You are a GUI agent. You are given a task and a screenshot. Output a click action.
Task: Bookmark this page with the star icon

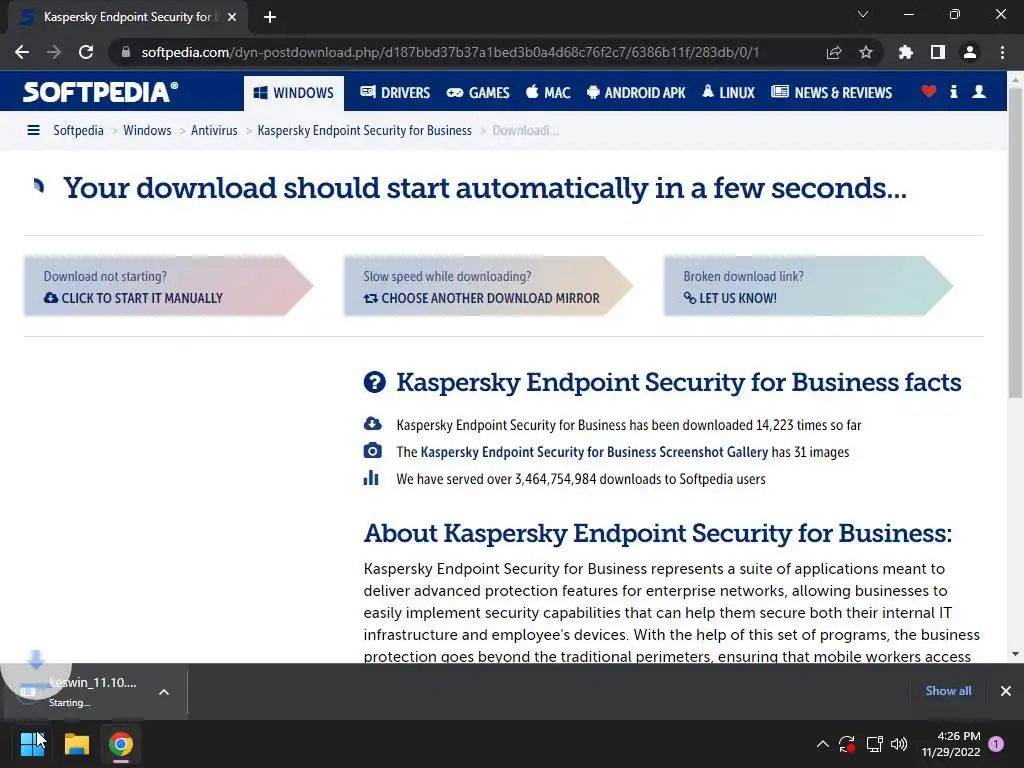[x=866, y=52]
